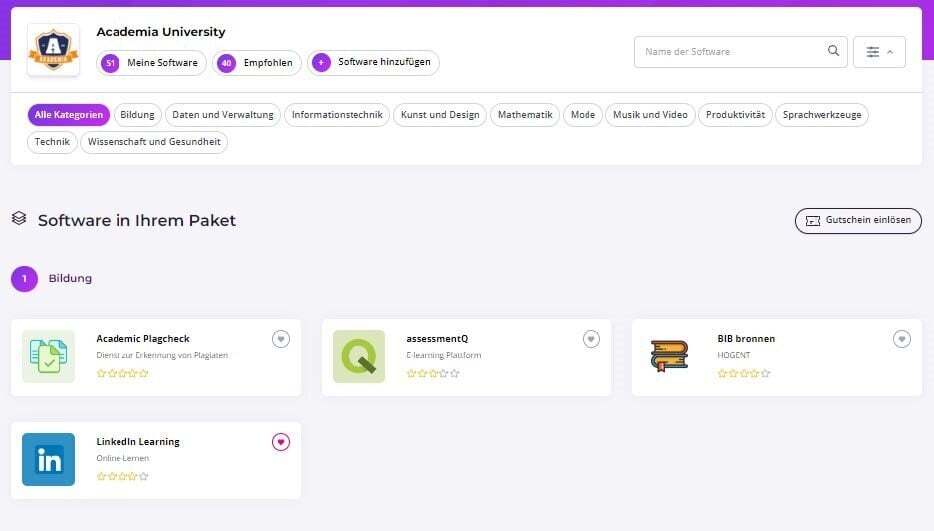Select the Alle Kategorien category tab

coord(68,115)
